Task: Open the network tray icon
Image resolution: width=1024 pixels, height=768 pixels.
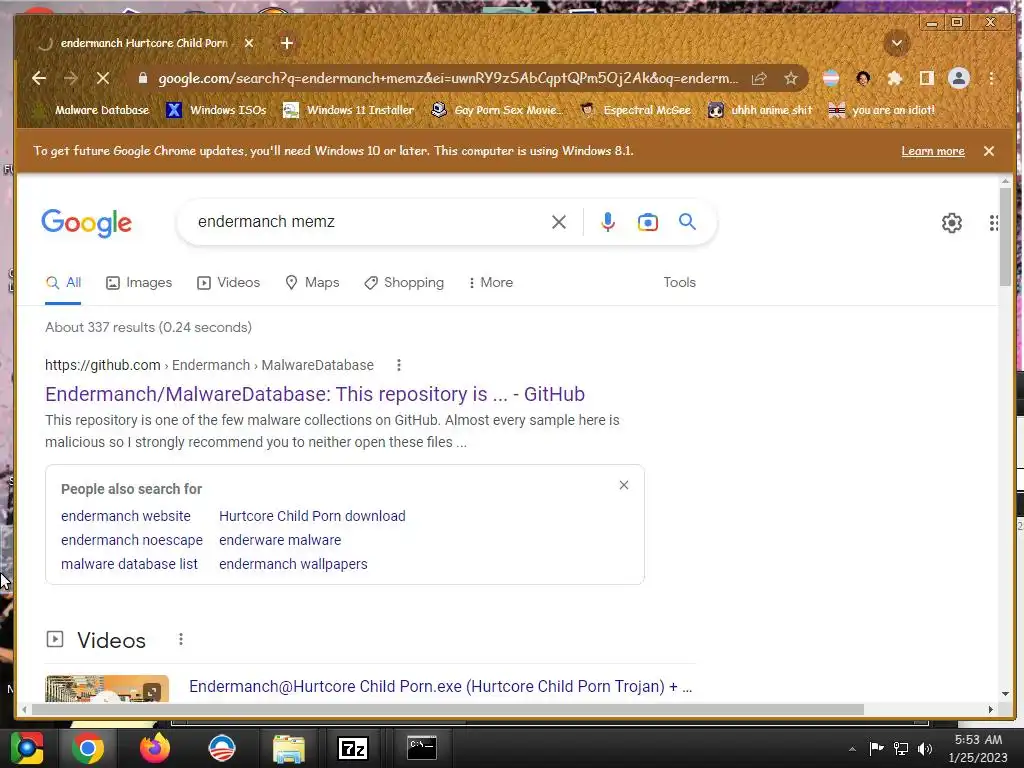Action: click(x=901, y=749)
